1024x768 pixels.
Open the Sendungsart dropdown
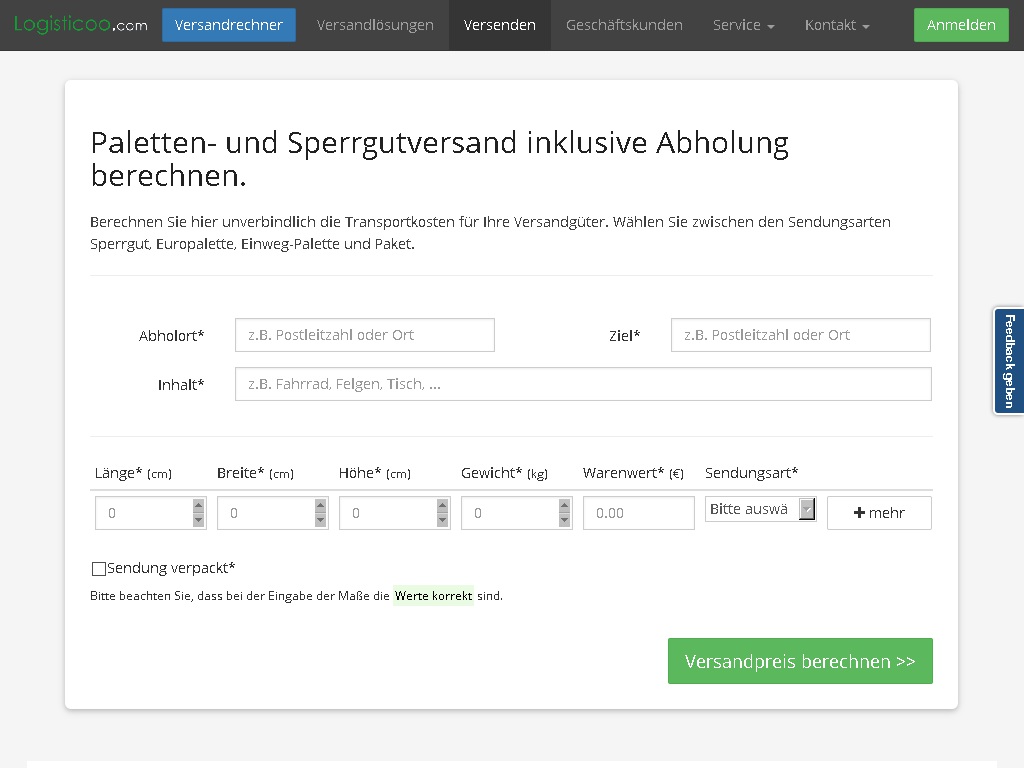760,509
